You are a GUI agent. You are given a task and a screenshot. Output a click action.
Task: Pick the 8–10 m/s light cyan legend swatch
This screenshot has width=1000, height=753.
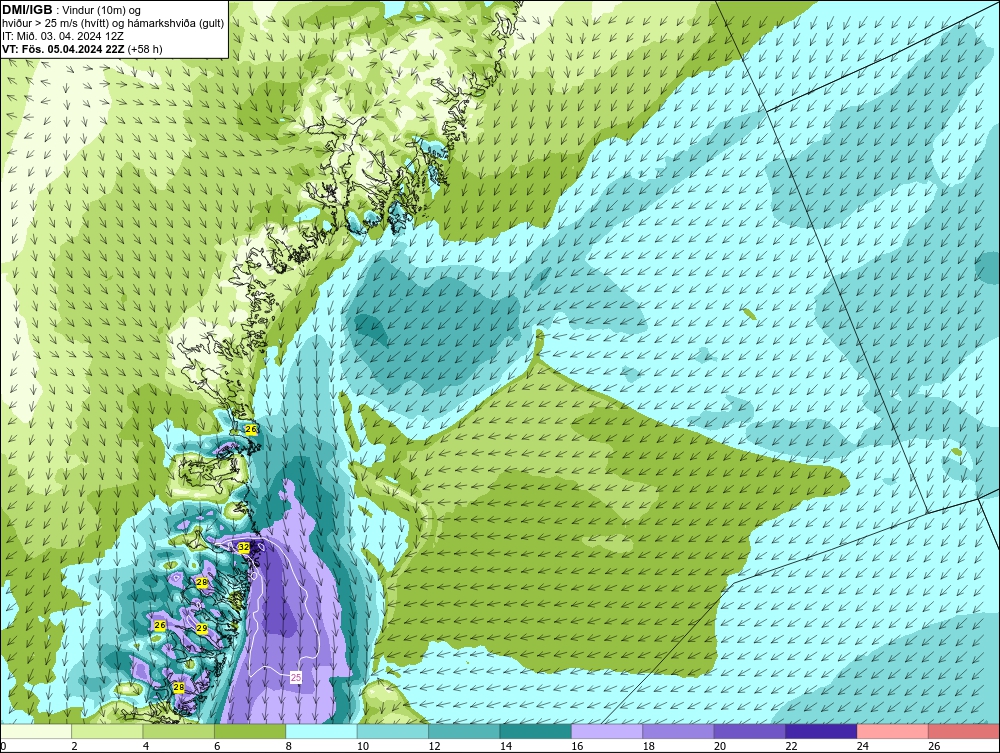click(321, 731)
